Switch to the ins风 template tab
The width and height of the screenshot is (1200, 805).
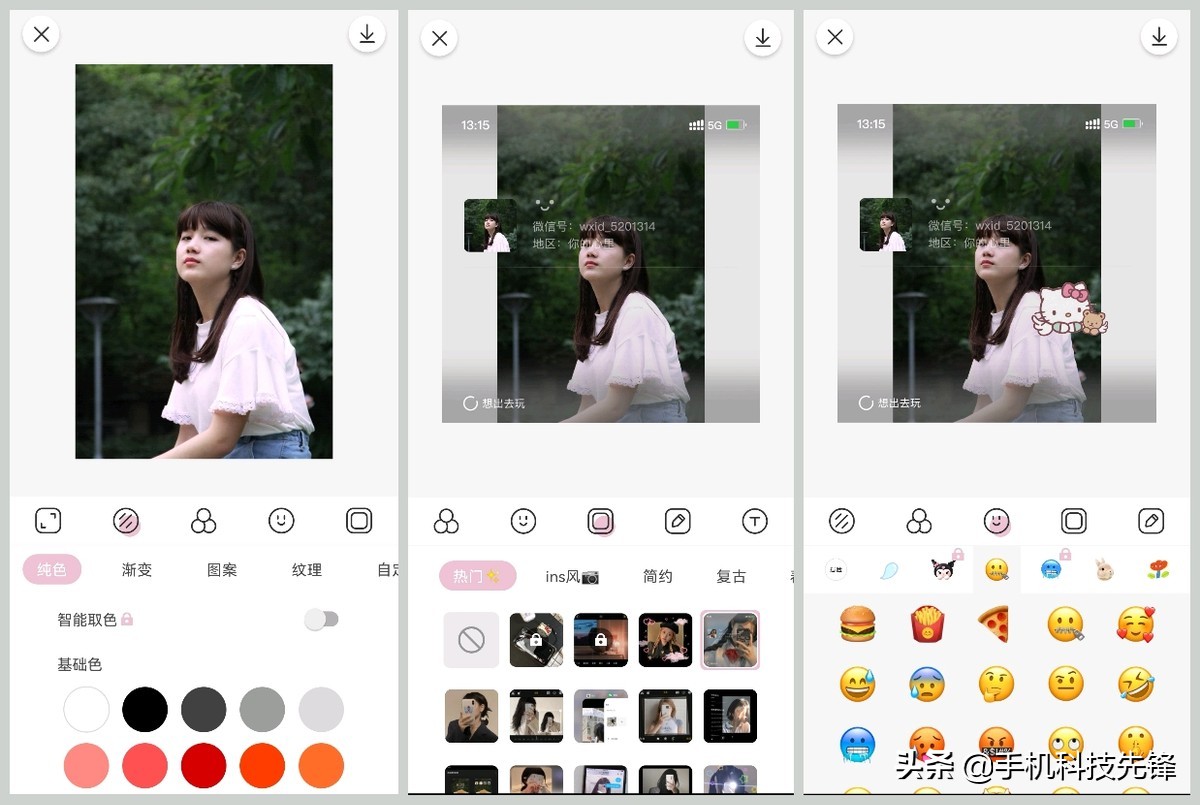click(570, 577)
